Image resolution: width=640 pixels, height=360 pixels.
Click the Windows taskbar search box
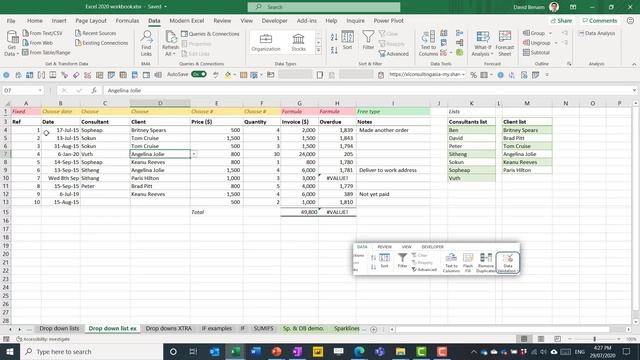pos(92,351)
